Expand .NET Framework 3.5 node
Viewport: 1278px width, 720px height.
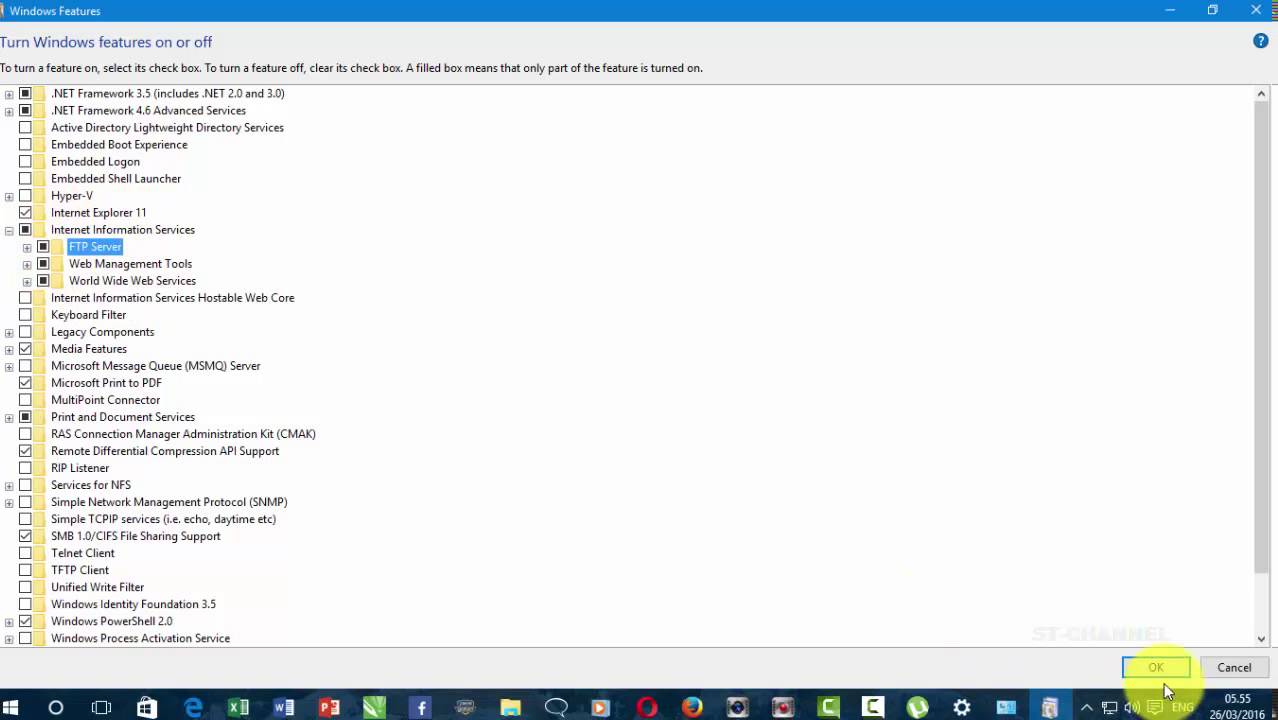coord(9,94)
